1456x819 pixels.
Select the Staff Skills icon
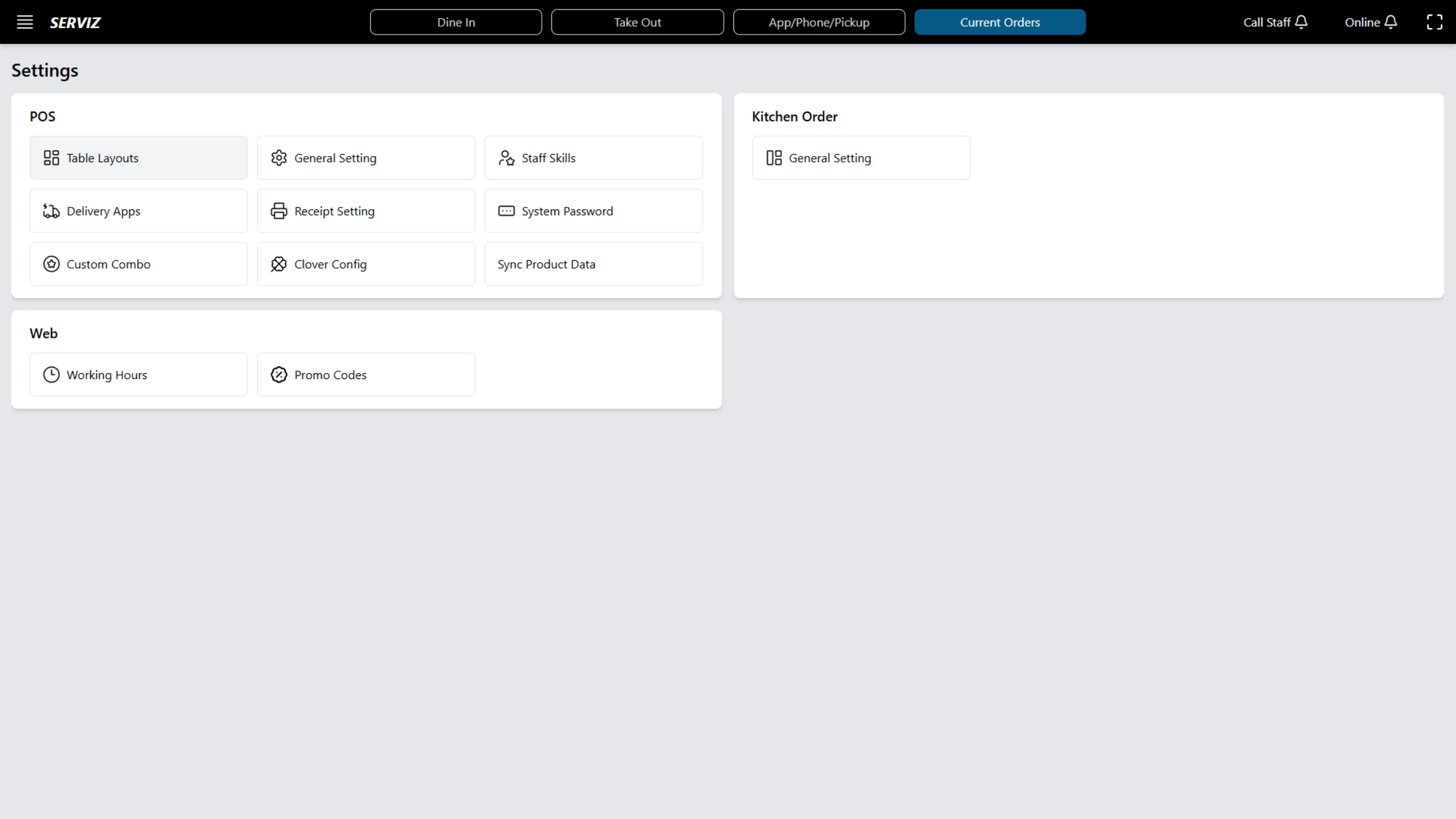tap(506, 157)
